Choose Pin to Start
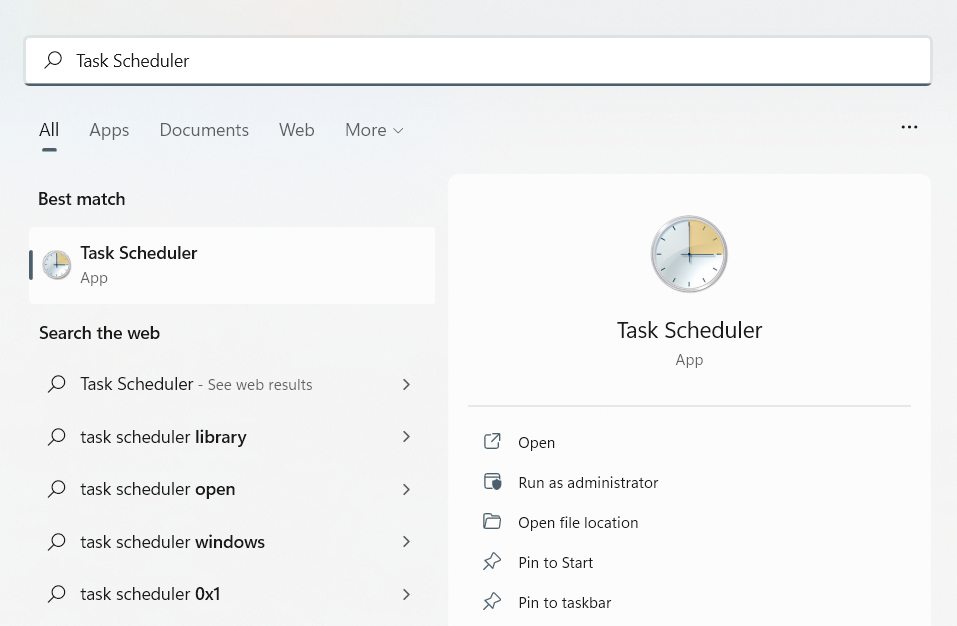Viewport: 957px width, 626px height. coord(555,563)
